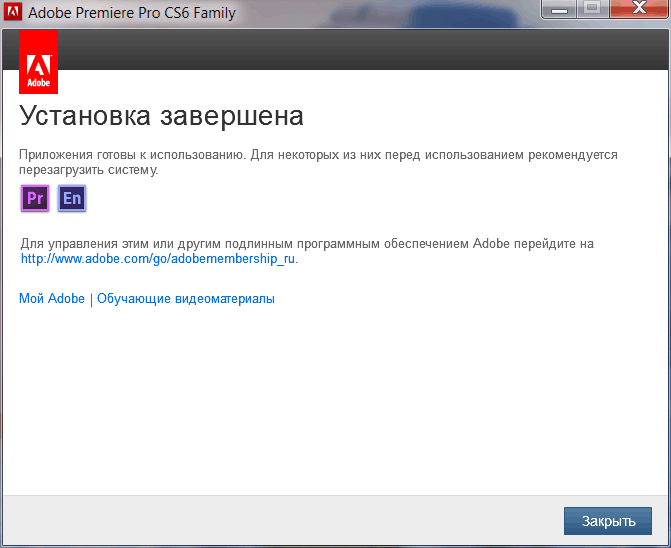Close the window with the X button
The image size is (671, 548).
coord(639,9)
